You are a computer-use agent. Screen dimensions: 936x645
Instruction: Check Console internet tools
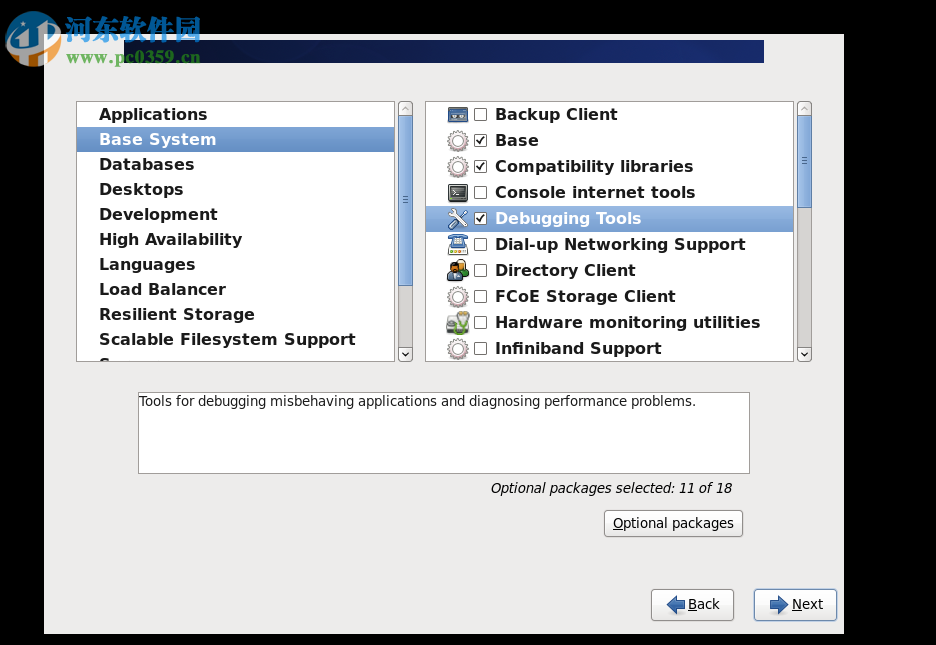481,192
